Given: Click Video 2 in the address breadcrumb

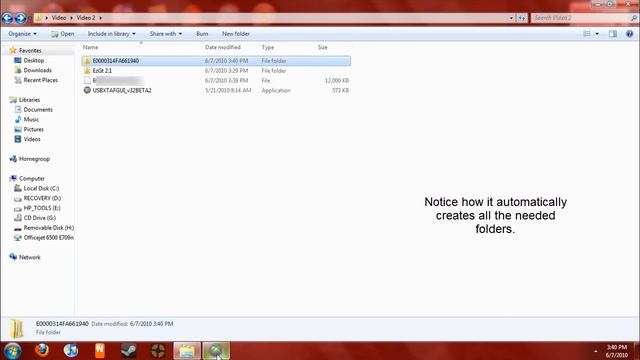Looking at the screenshot, I should tap(86, 18).
